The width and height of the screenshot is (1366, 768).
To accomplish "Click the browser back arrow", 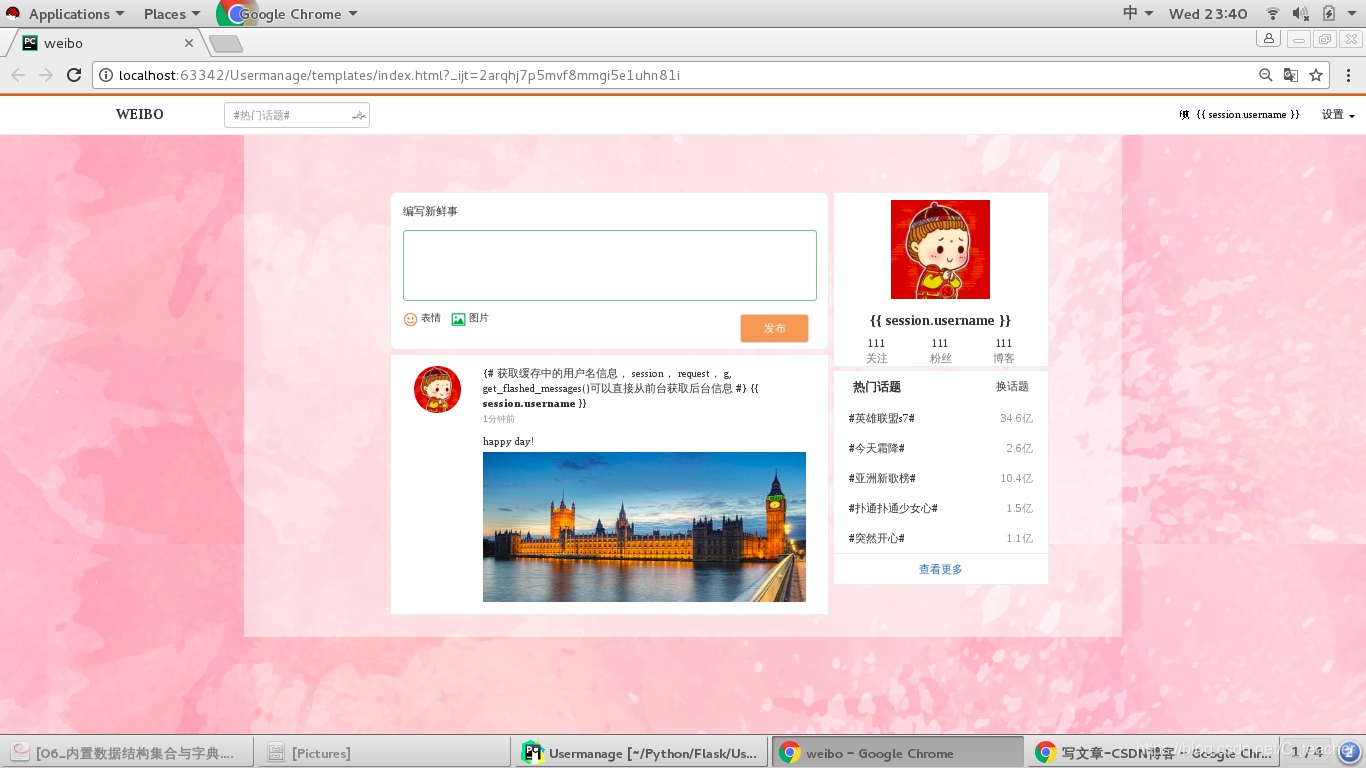I will point(18,75).
